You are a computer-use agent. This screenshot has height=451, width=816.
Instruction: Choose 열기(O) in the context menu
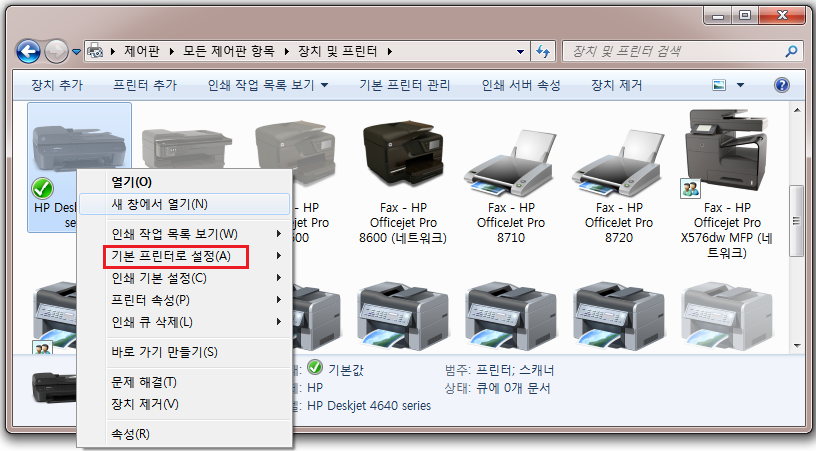pos(184,182)
